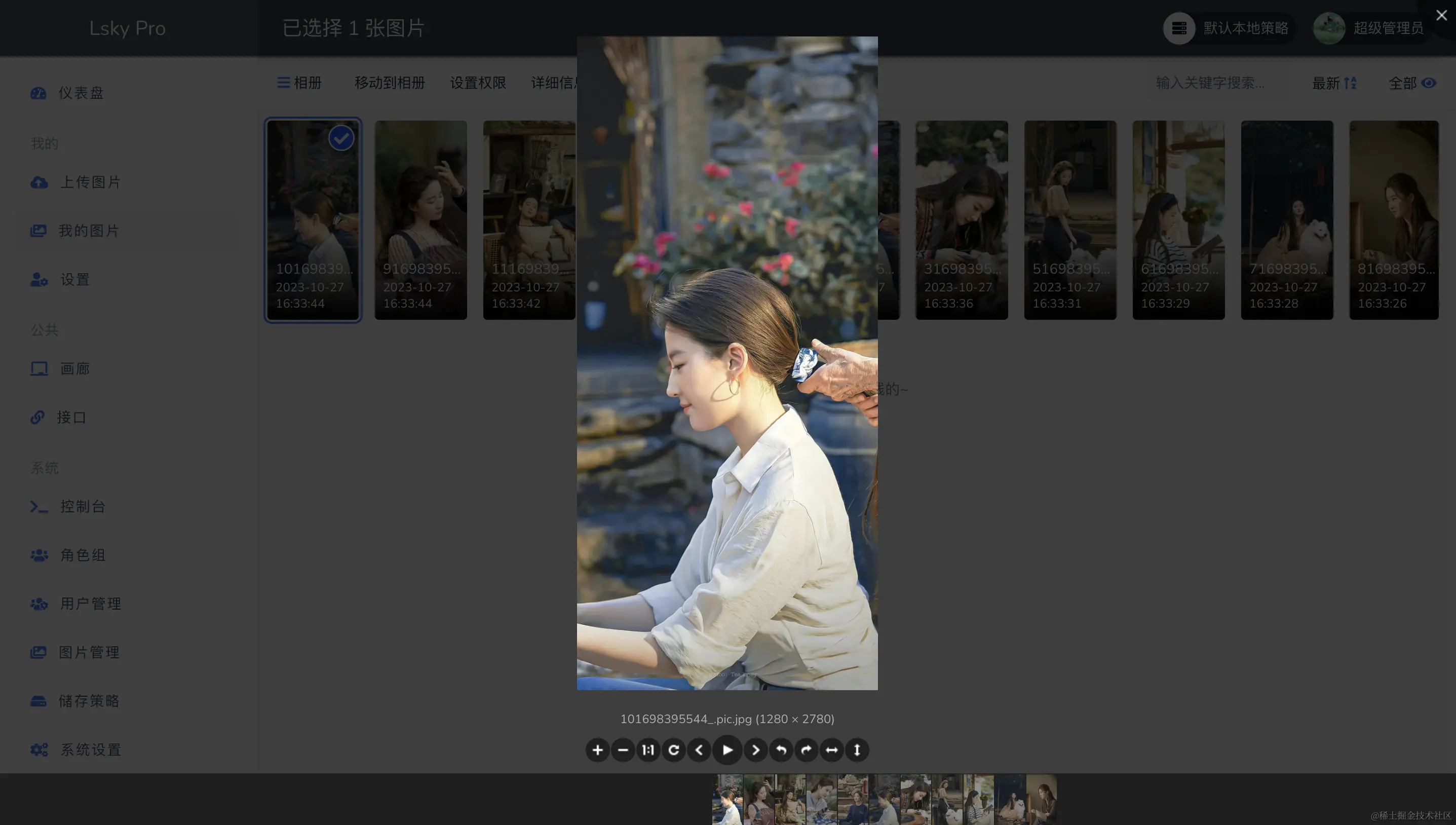Click the keyword search input field
Screen dimensions: 1456x825
point(1217,83)
